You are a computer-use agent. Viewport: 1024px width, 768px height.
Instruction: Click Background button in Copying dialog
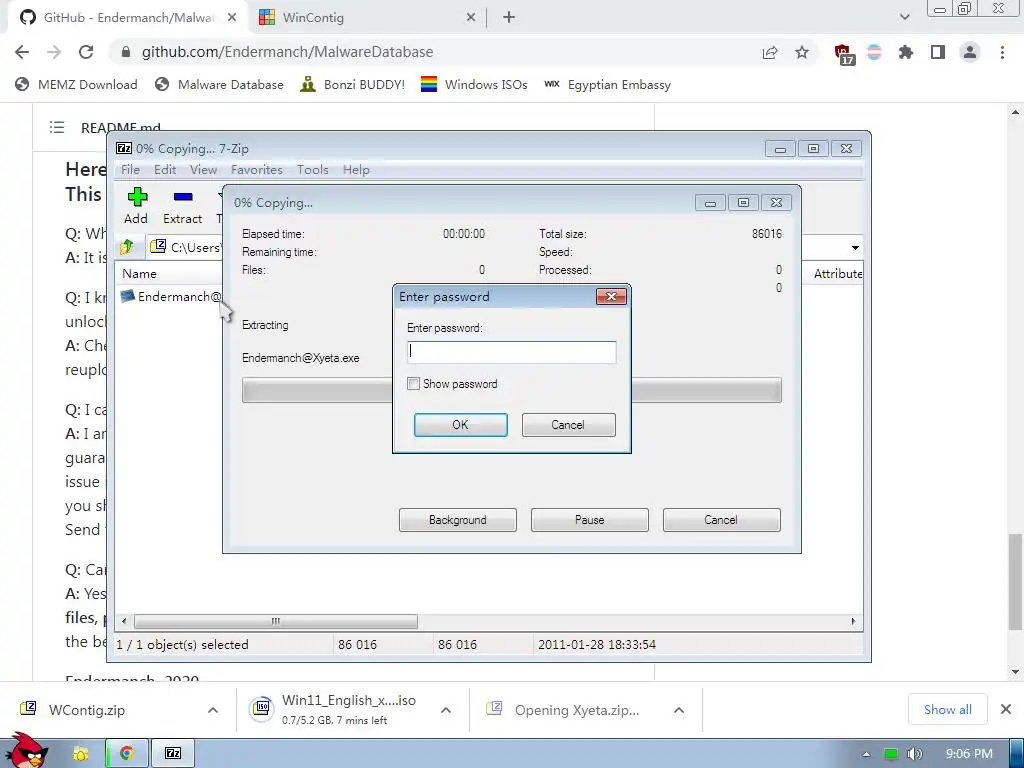point(458,520)
